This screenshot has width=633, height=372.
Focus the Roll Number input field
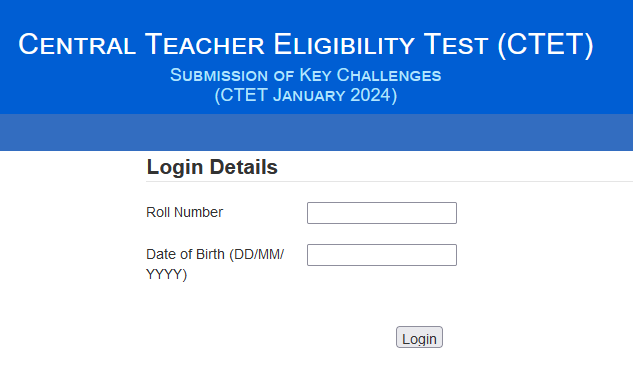pyautogui.click(x=381, y=213)
